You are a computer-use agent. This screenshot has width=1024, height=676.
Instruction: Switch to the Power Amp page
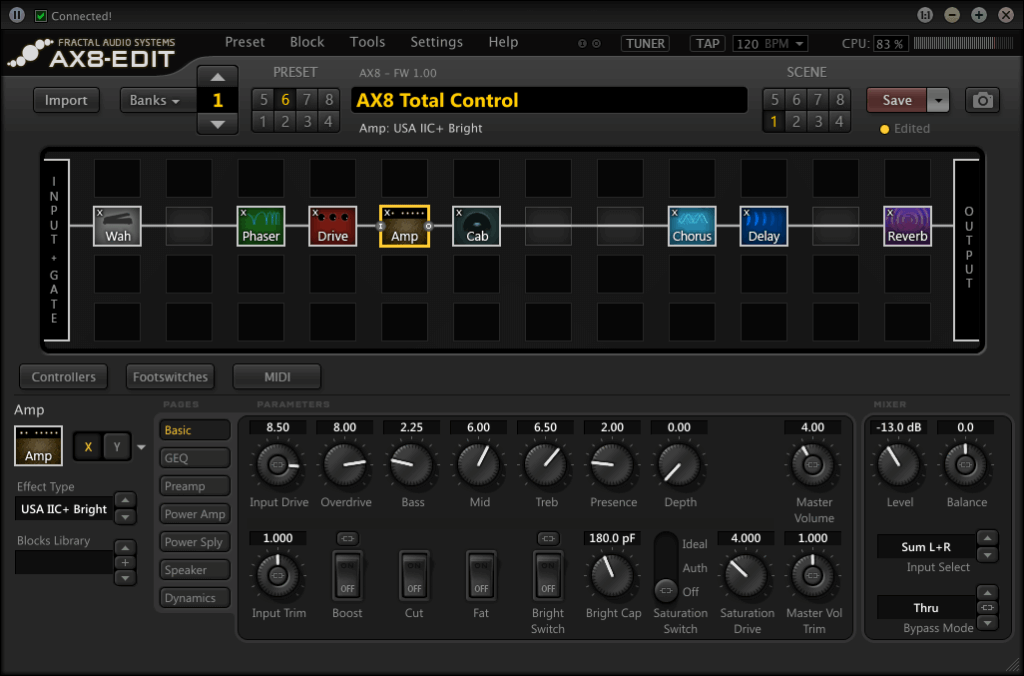click(195, 514)
